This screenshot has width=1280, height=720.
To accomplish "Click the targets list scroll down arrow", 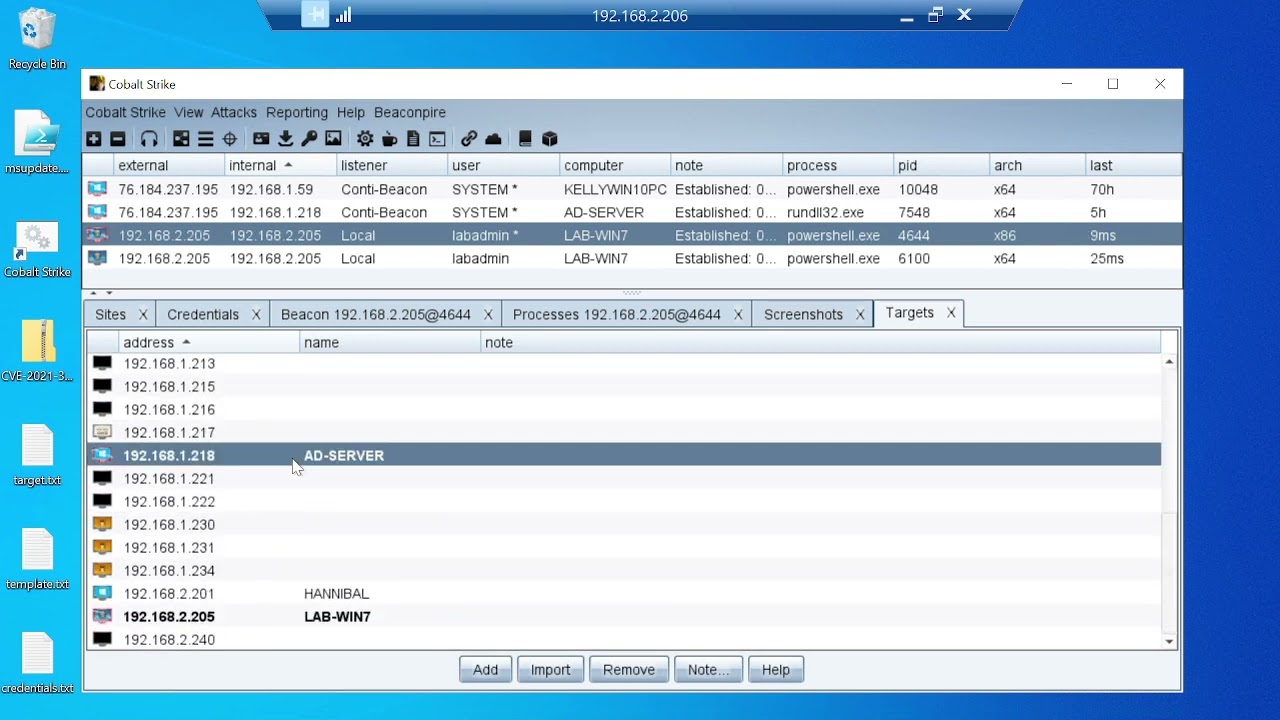I will point(1169,641).
